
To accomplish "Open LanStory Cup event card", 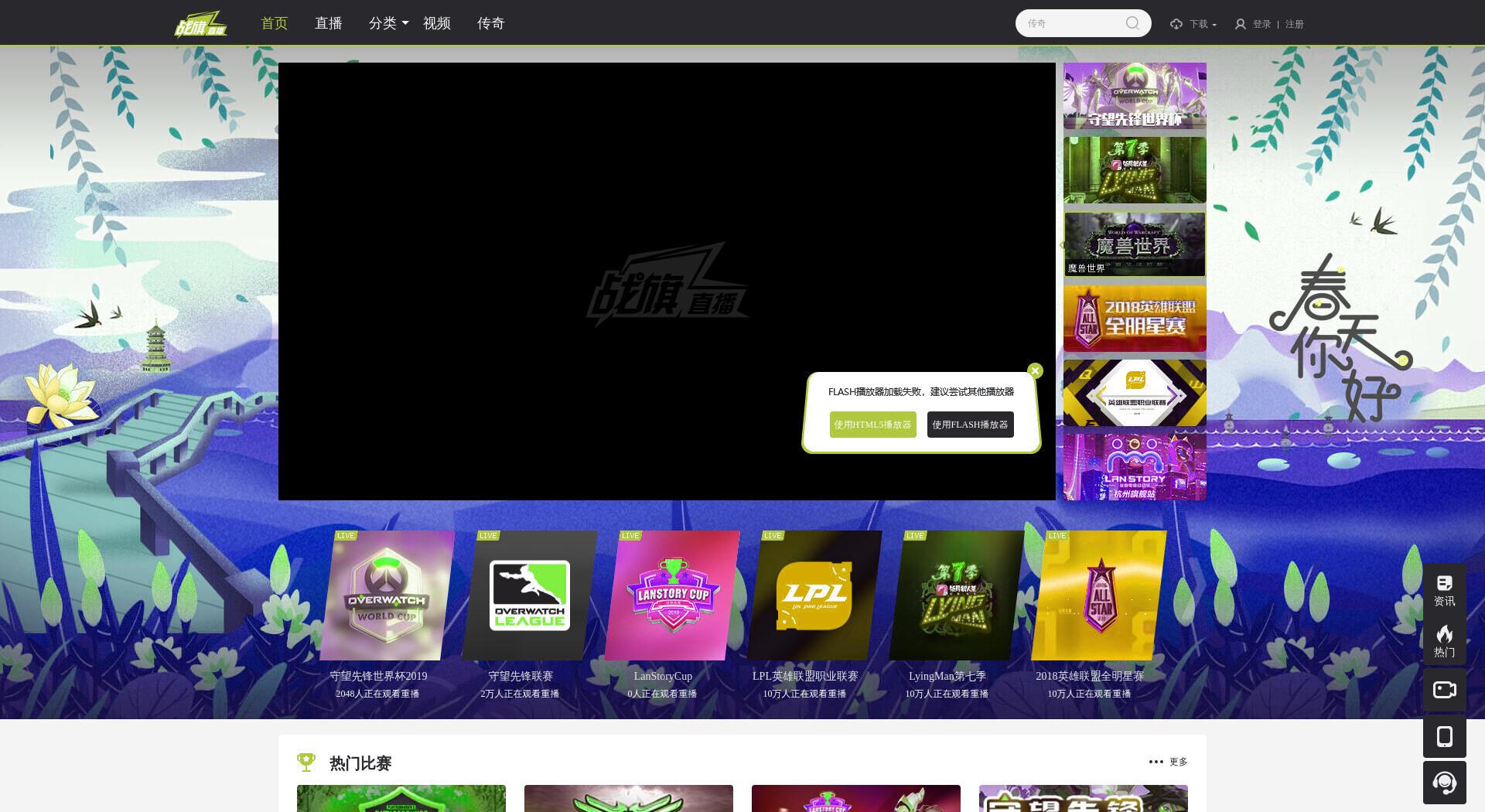I will tap(671, 595).
